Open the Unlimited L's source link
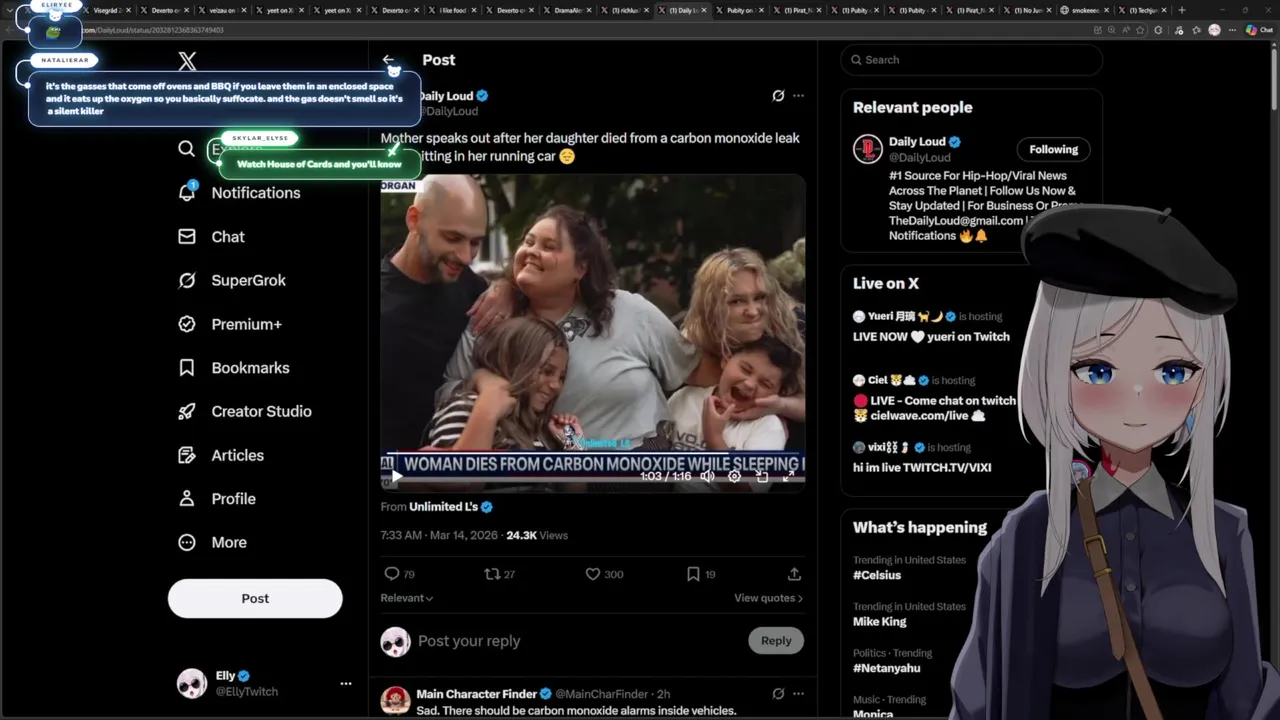 (443, 507)
